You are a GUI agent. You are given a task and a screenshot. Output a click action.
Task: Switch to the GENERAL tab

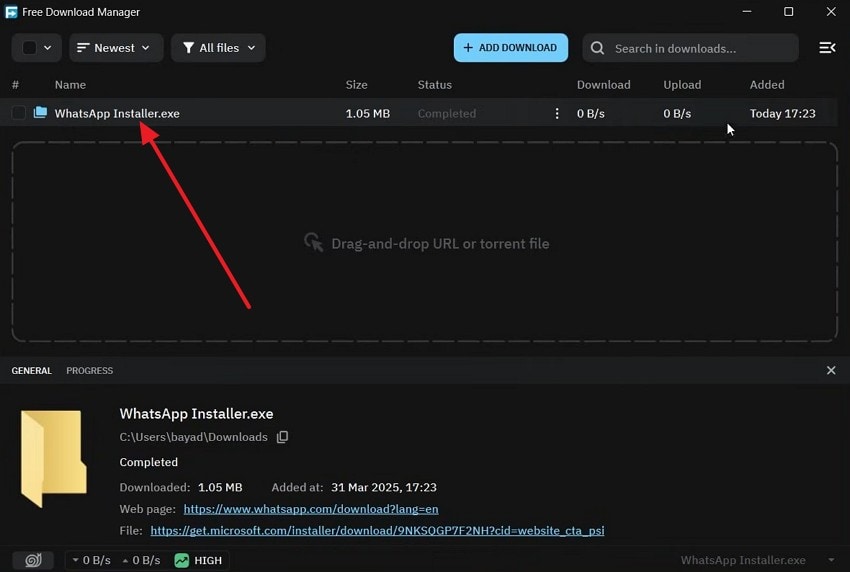(31, 371)
